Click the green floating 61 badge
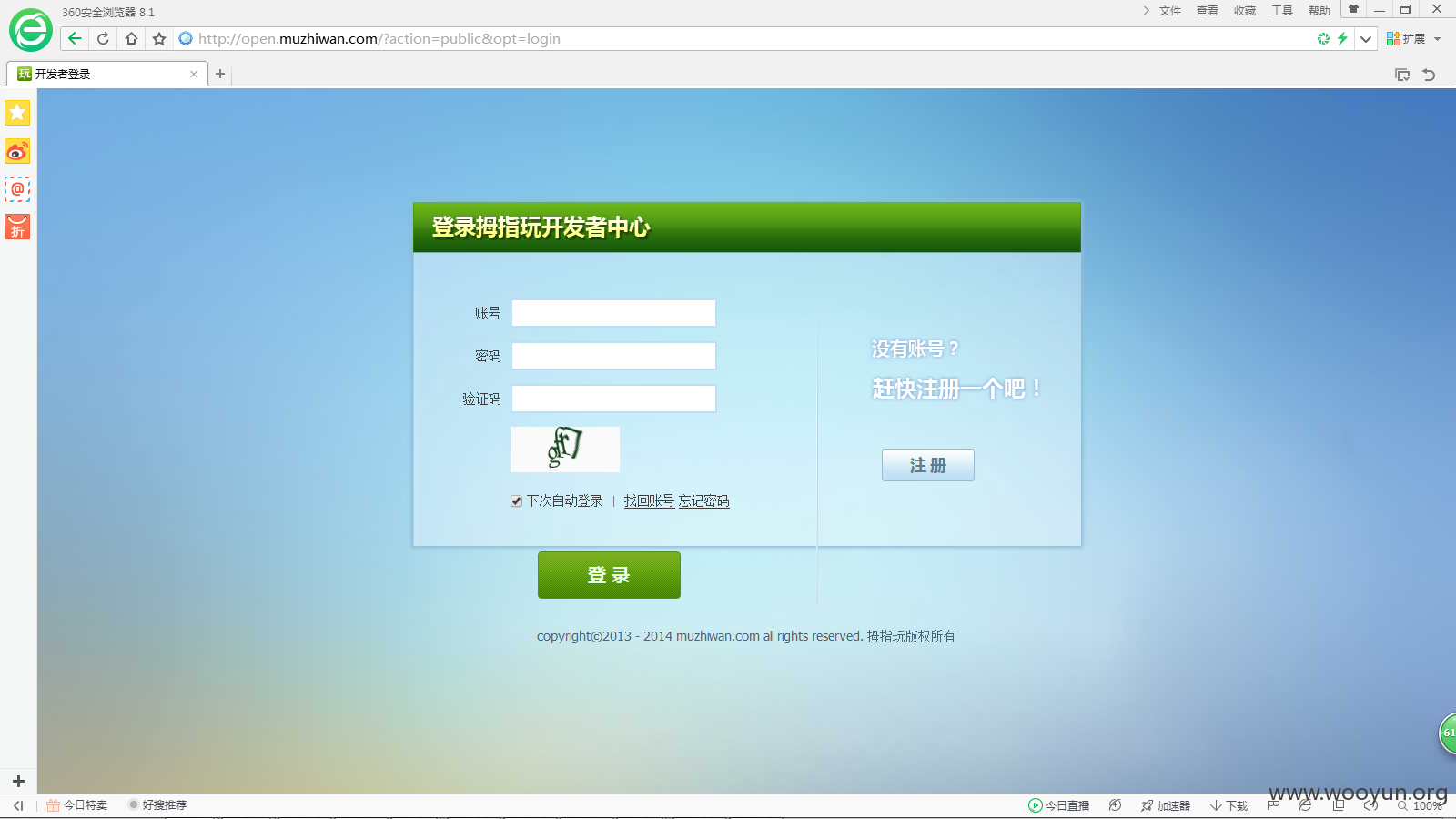Screen dimensions: 1456x819 pos(1448,733)
